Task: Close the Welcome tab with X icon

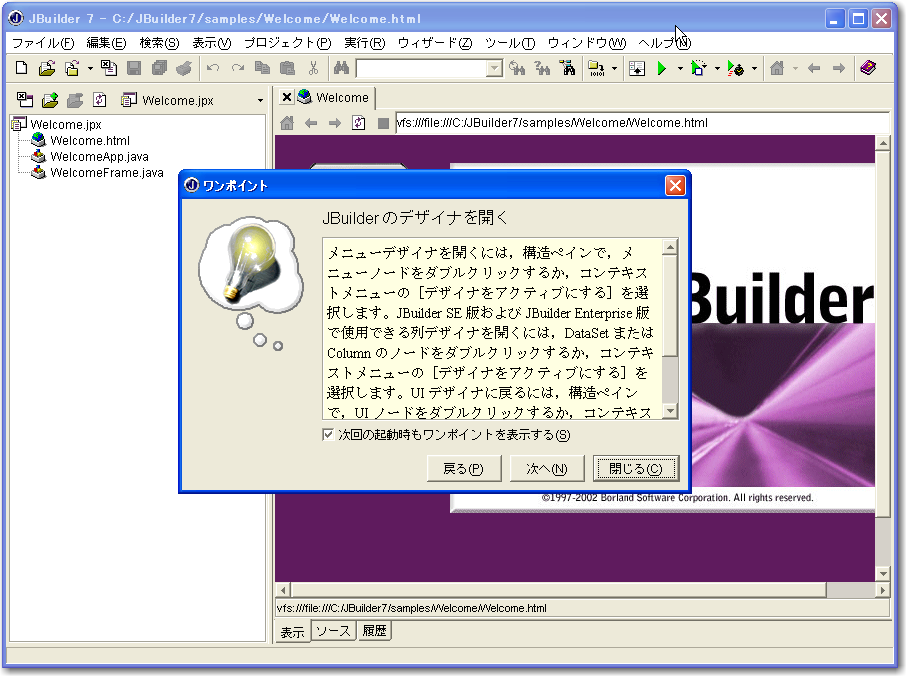Action: 286,98
